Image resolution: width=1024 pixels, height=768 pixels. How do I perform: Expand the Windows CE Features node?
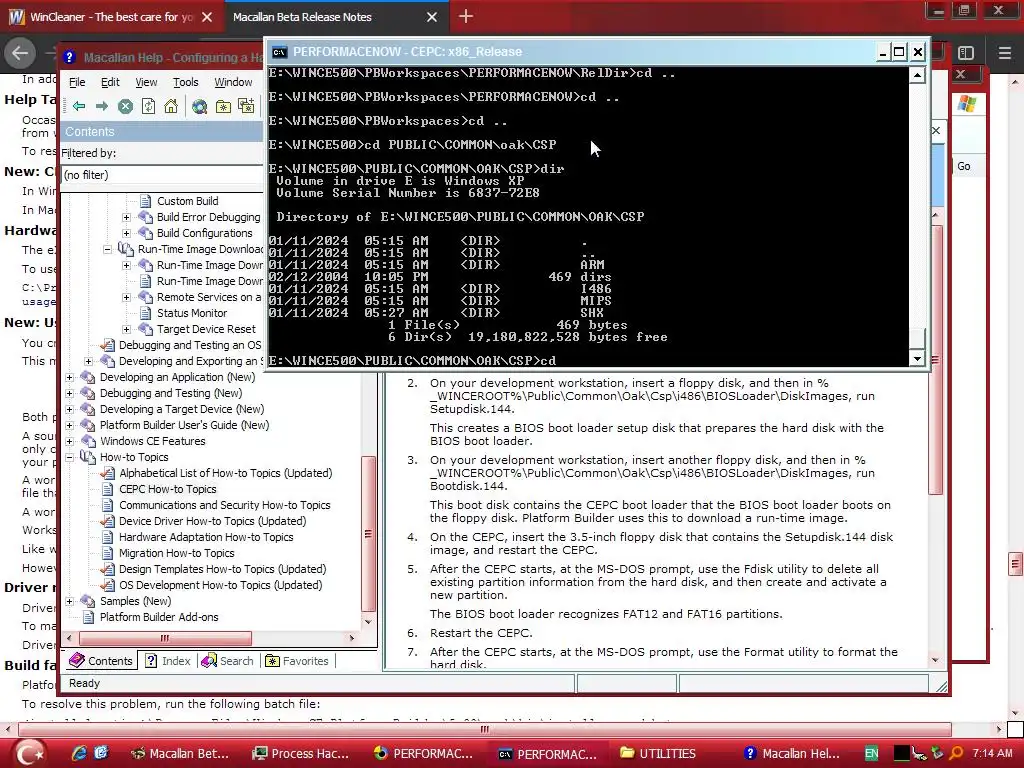click(69, 441)
